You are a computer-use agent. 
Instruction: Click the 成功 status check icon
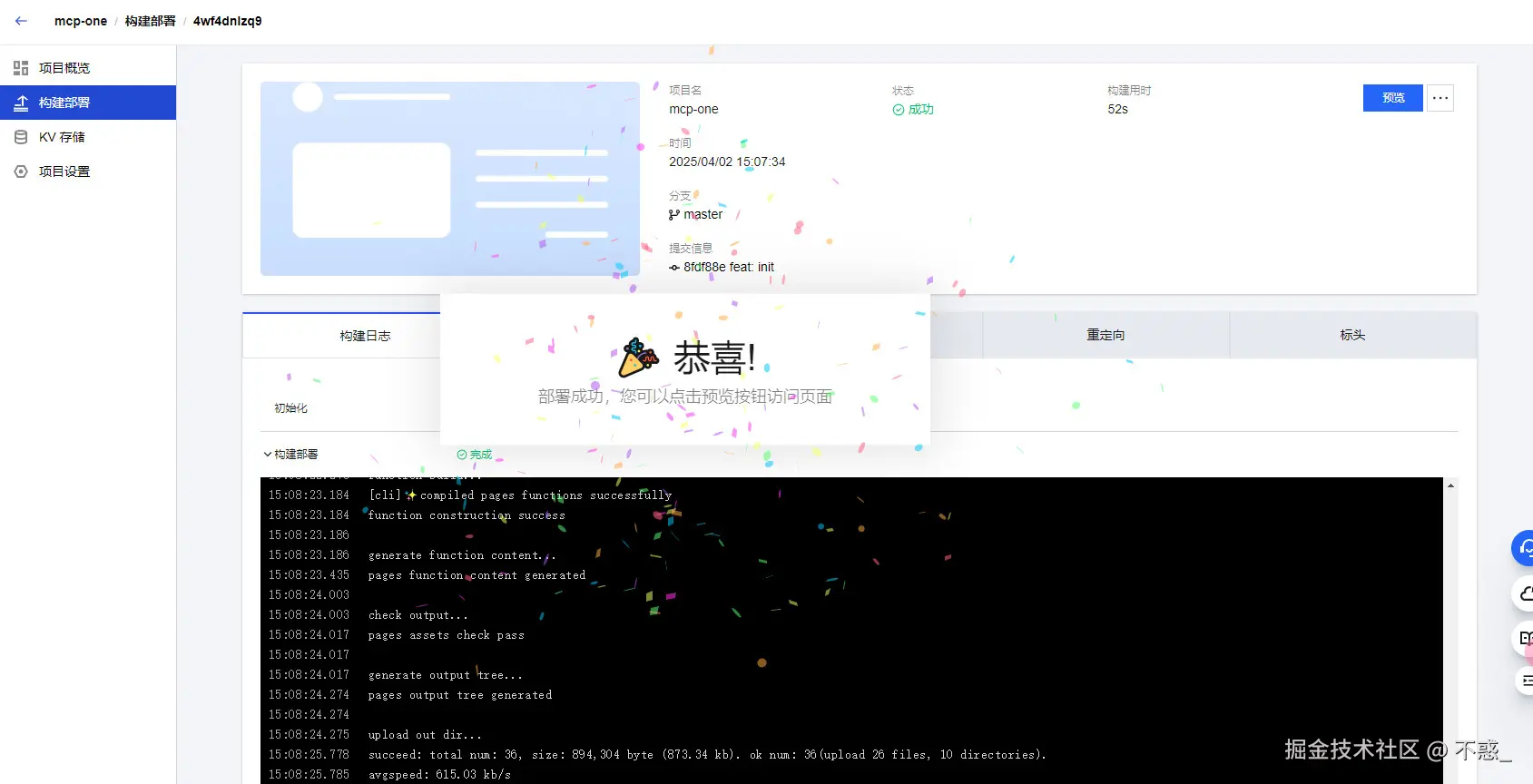point(899,110)
